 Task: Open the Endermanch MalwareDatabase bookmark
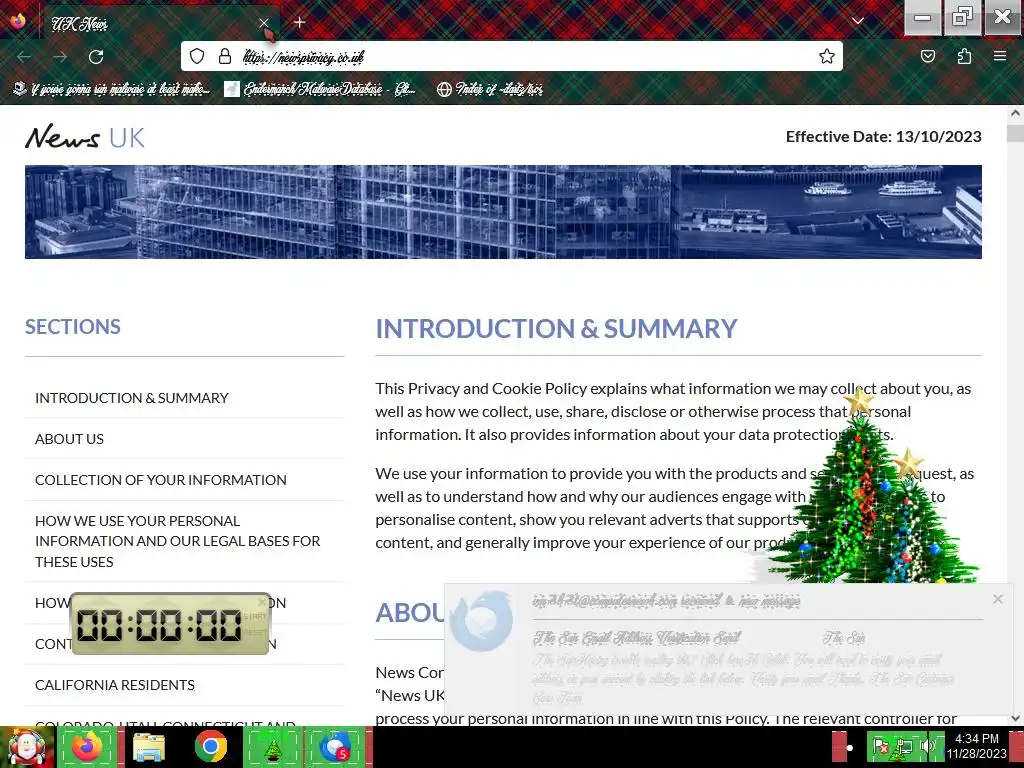[x=319, y=89]
